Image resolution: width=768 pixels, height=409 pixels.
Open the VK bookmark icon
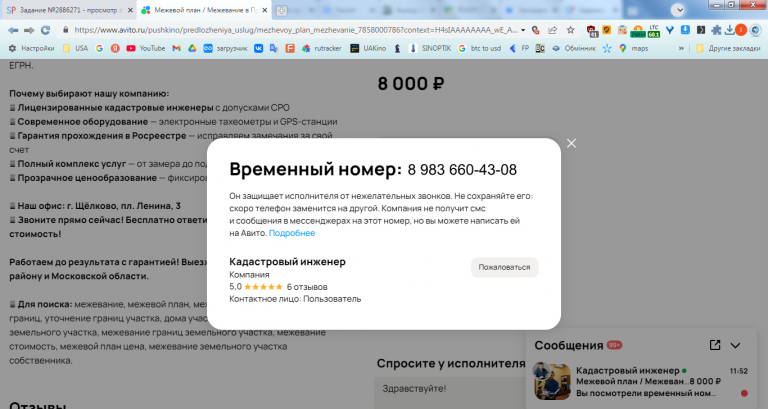pos(258,48)
